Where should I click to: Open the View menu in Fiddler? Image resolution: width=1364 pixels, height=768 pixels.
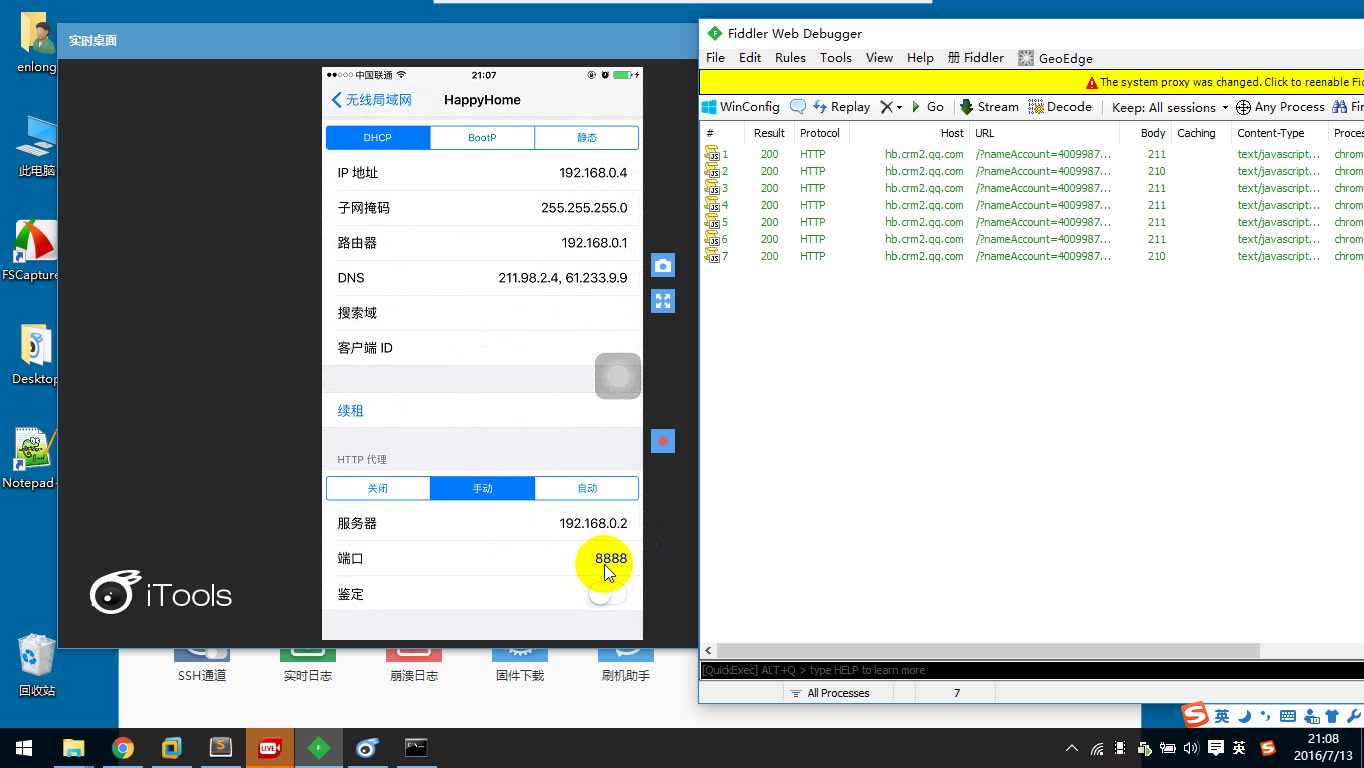[879, 58]
